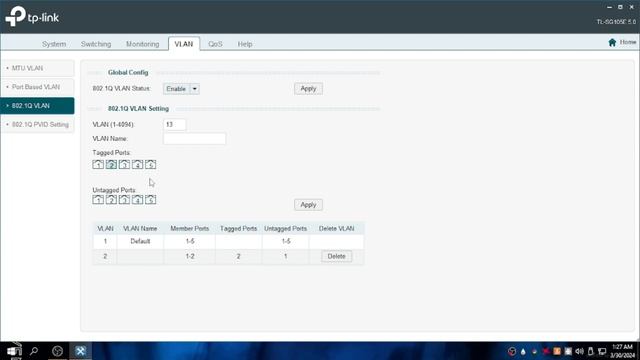Toggle Untagged Port 1
640x360 pixels.
coord(98,200)
